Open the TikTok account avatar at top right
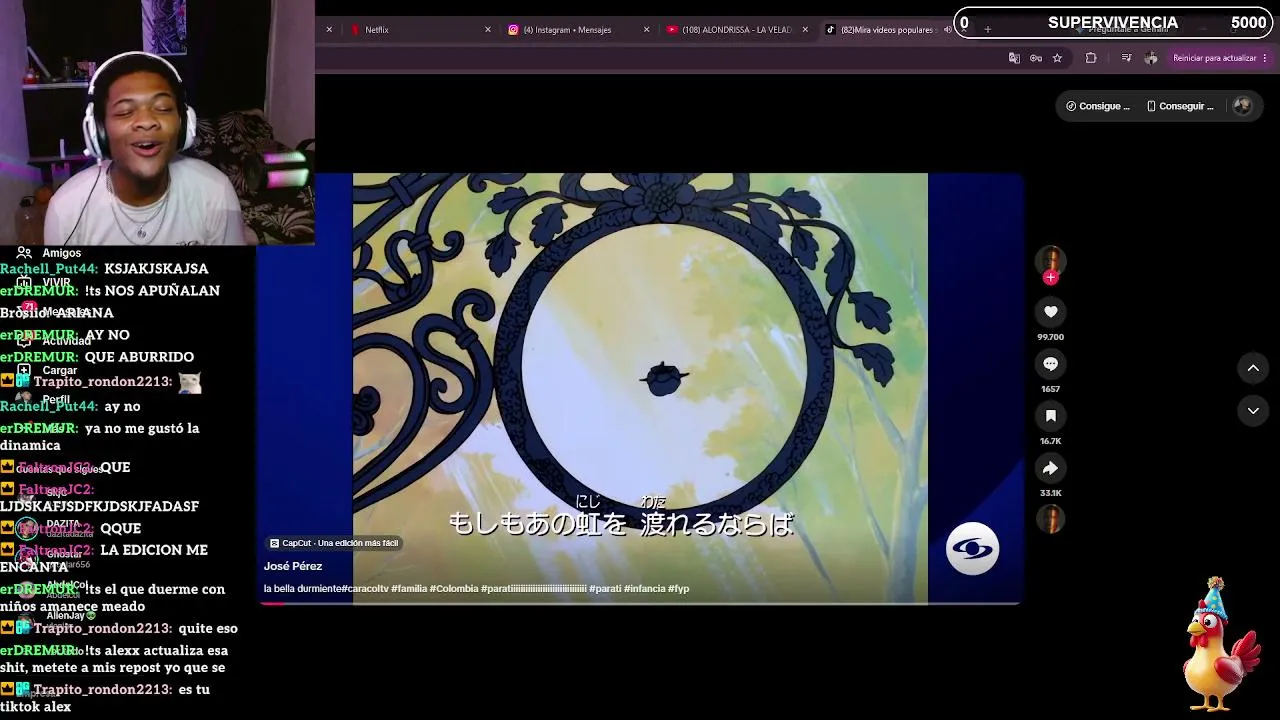Viewport: 1280px width, 720px height. pyautogui.click(x=1242, y=106)
